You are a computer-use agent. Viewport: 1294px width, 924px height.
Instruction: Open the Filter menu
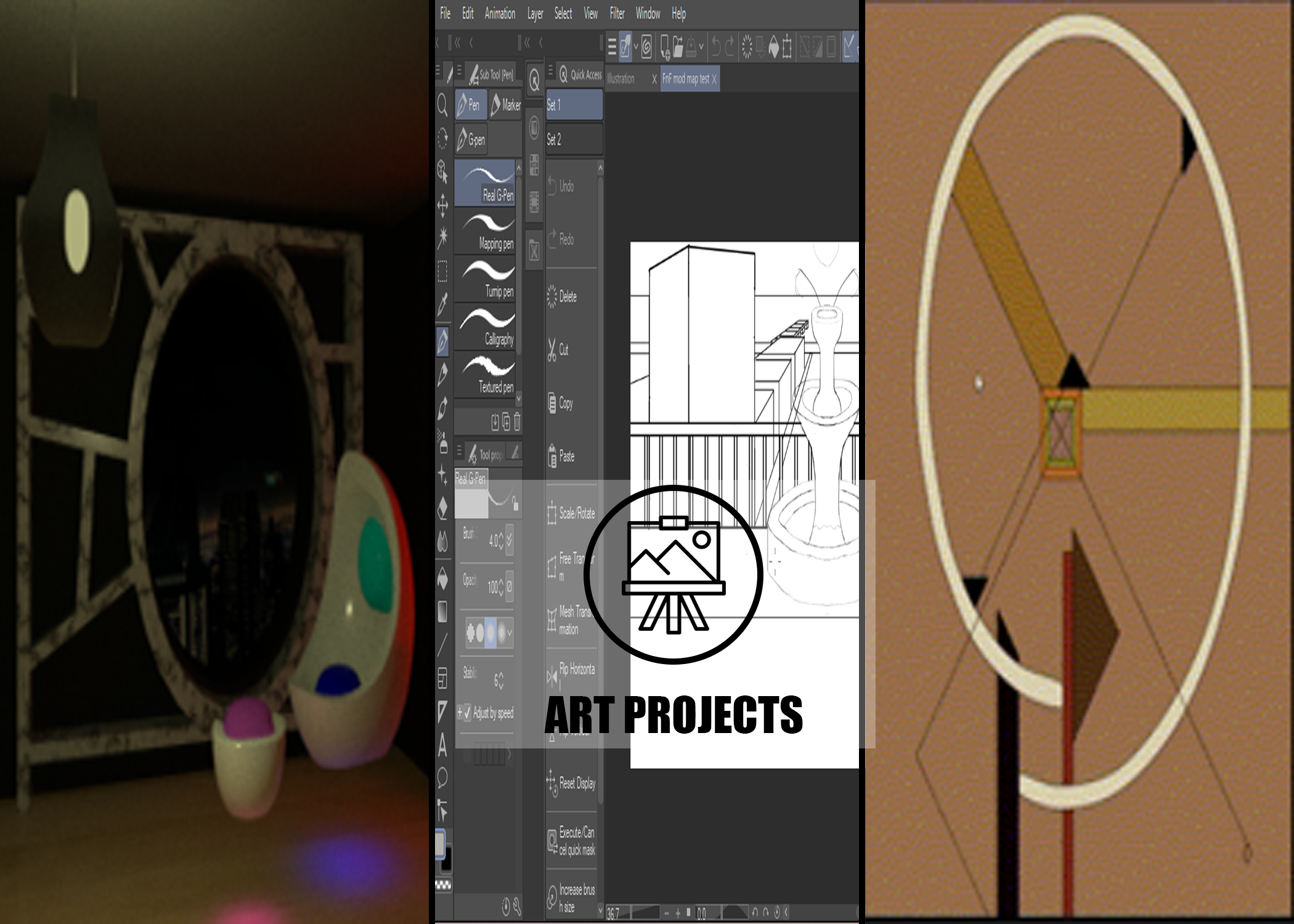617,14
